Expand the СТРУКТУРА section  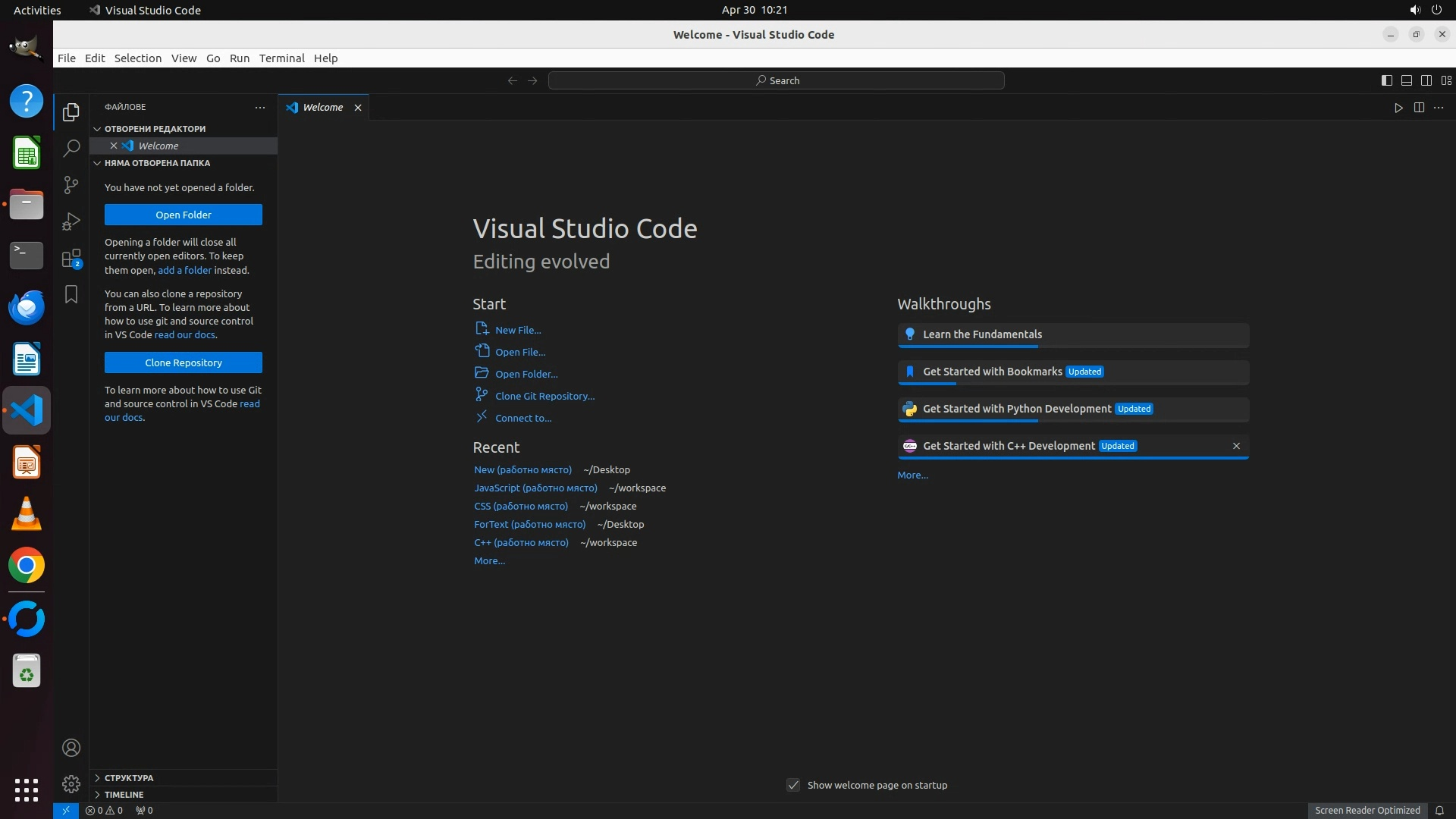click(129, 778)
